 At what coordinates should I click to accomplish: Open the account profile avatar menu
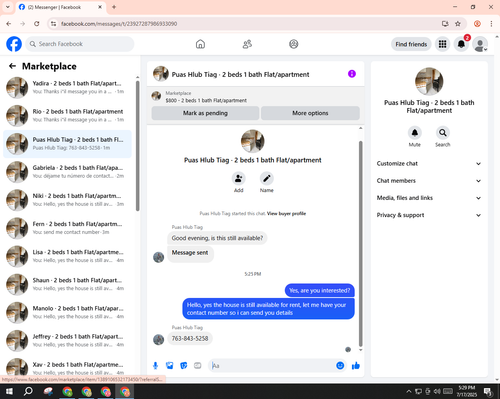click(x=480, y=44)
